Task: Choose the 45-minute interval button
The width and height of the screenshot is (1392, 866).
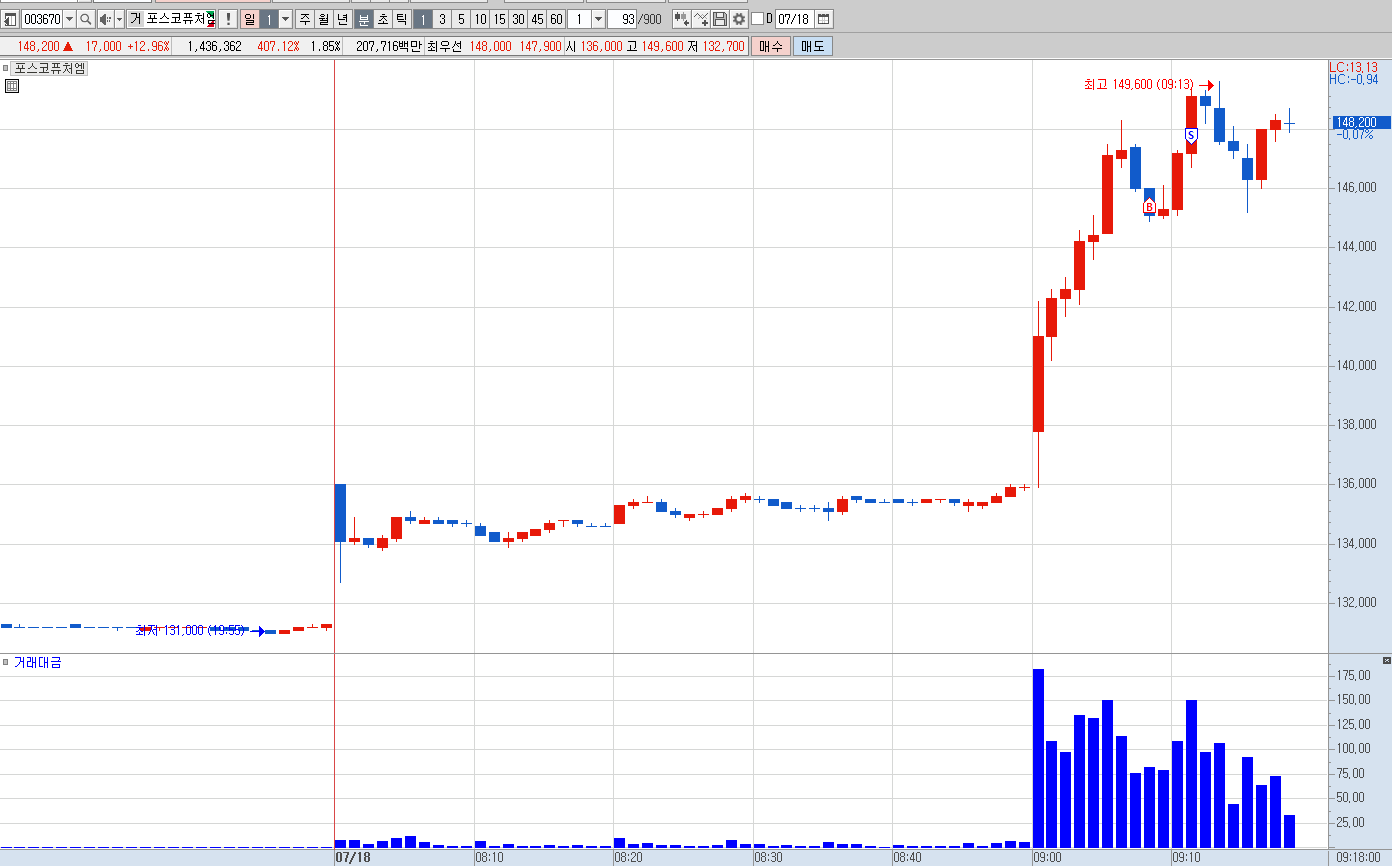Action: tap(537, 19)
